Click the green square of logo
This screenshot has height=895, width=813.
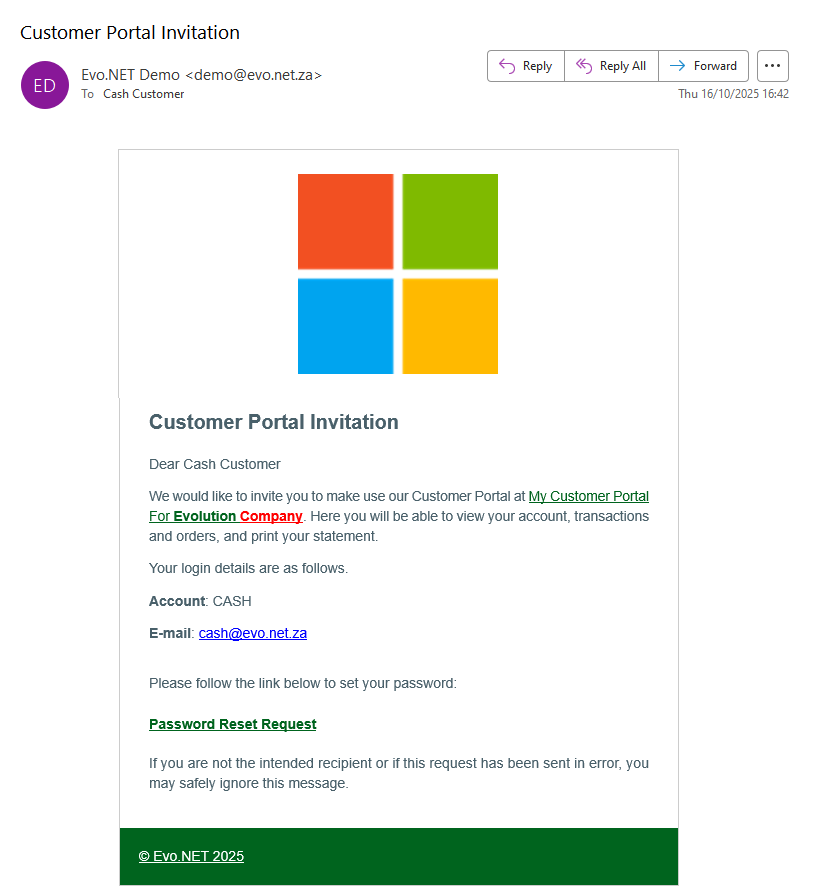tap(450, 222)
